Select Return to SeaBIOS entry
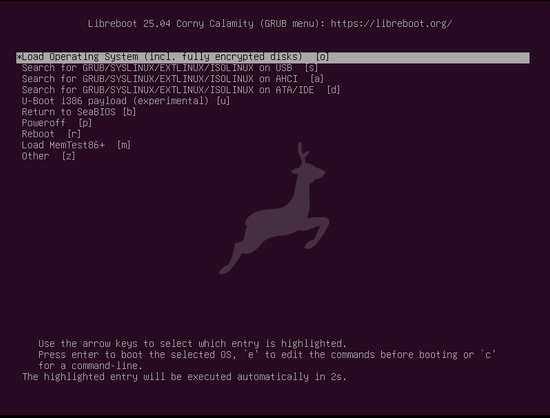The height and width of the screenshot is (418, 550). pos(79,112)
